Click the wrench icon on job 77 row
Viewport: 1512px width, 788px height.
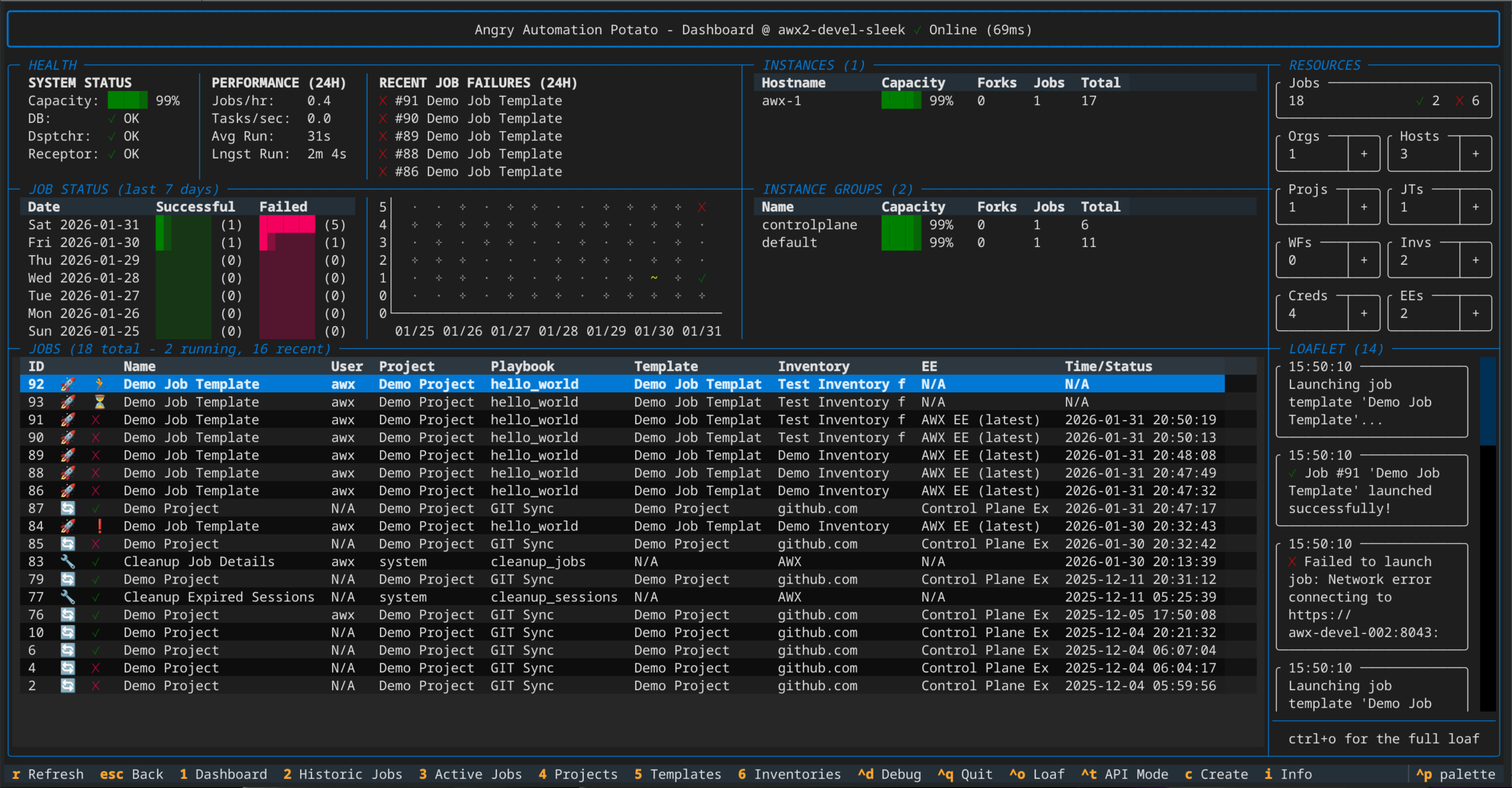(x=67, y=597)
